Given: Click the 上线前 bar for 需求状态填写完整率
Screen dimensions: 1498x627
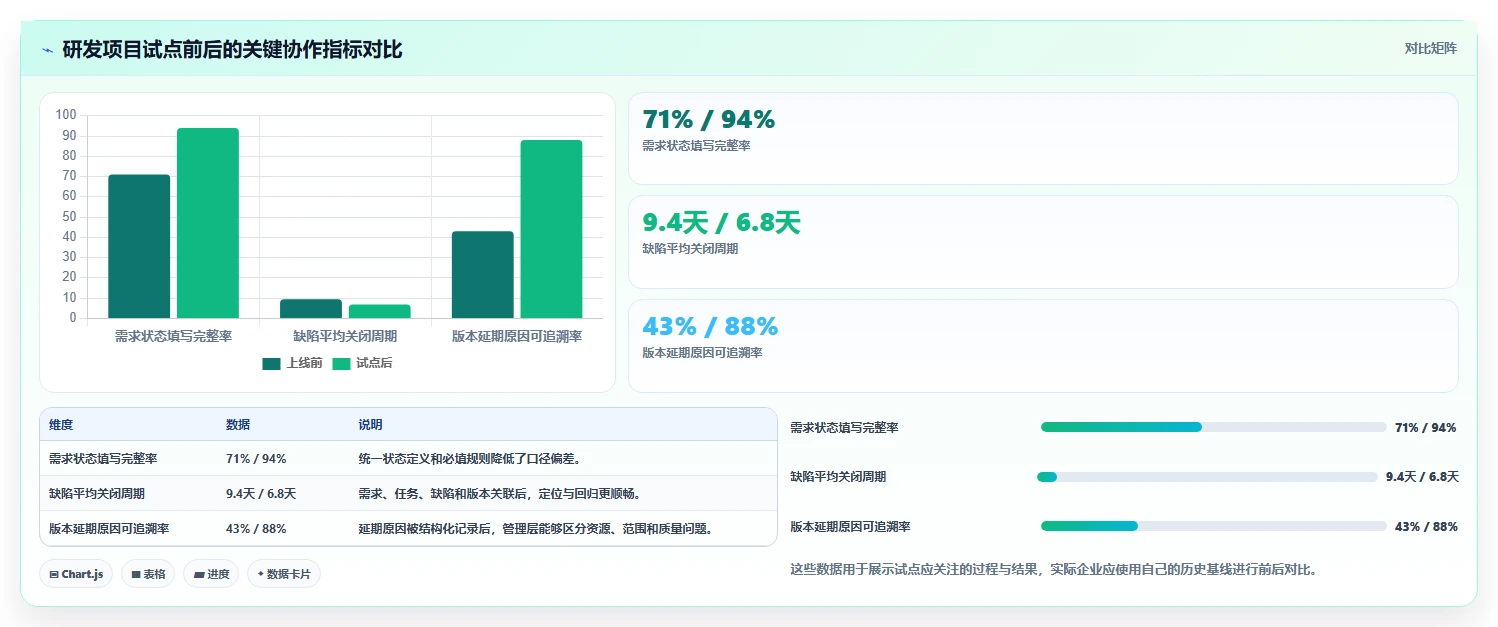Looking at the screenshot, I should (x=139, y=246).
